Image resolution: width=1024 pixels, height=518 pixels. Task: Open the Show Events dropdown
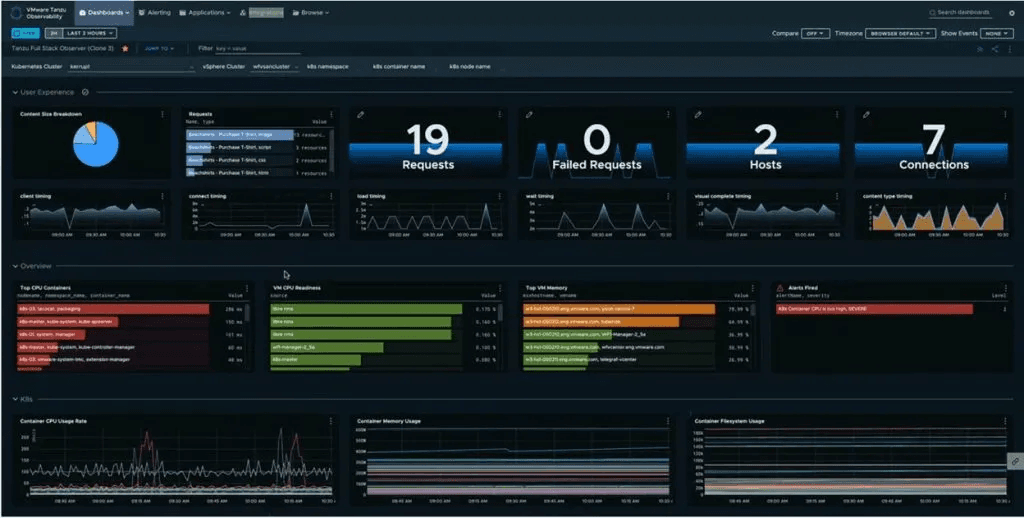click(x=998, y=33)
